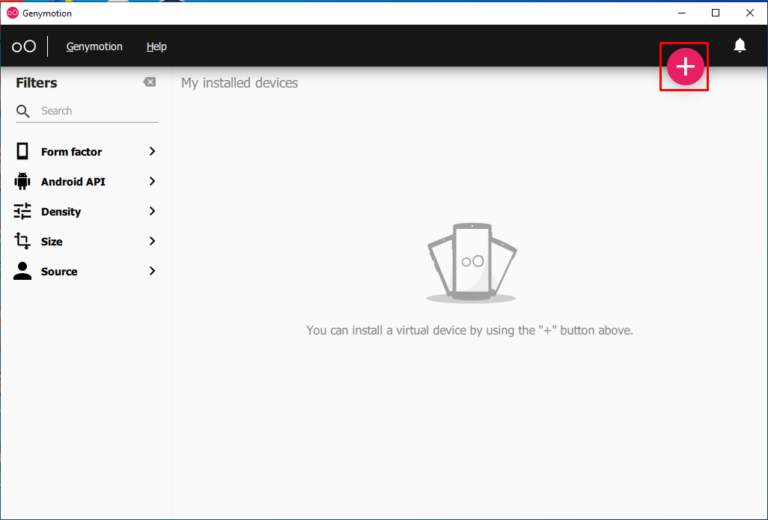Expand the Android API filter chevron

(152, 181)
